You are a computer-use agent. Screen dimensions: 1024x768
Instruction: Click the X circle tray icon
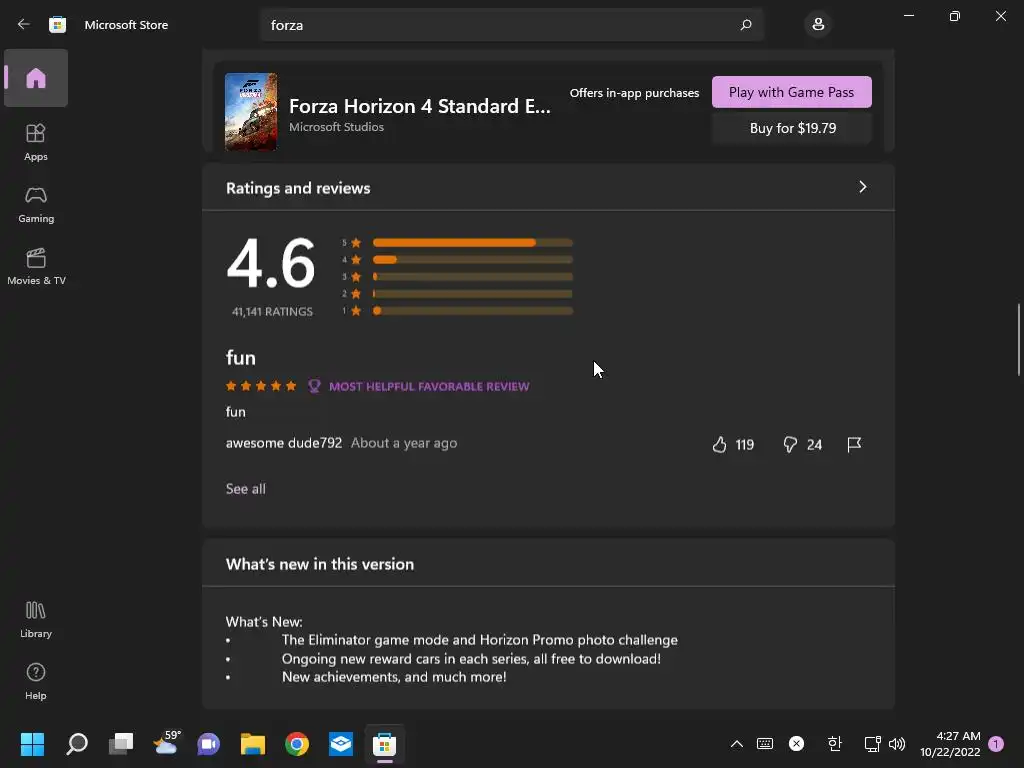tap(796, 744)
